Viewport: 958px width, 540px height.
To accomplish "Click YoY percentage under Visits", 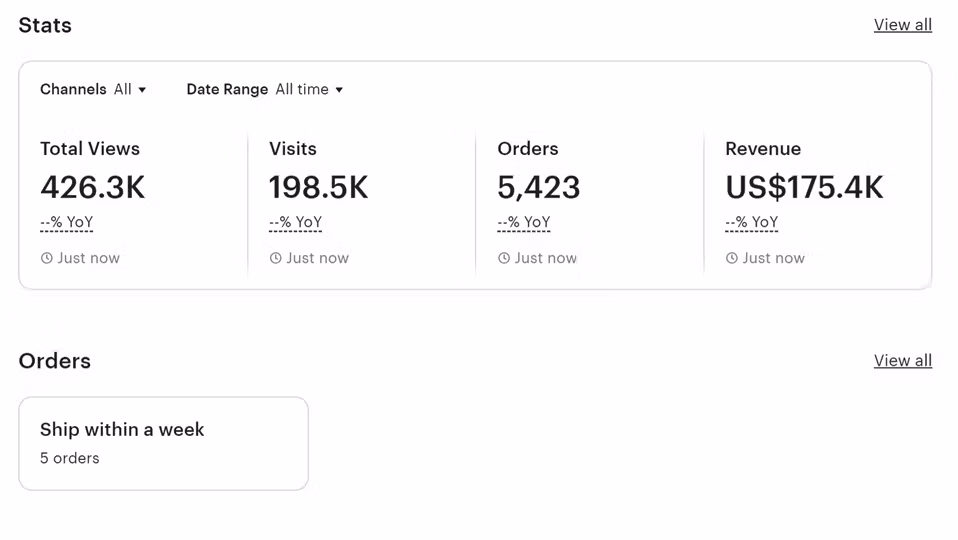I will (x=295, y=223).
